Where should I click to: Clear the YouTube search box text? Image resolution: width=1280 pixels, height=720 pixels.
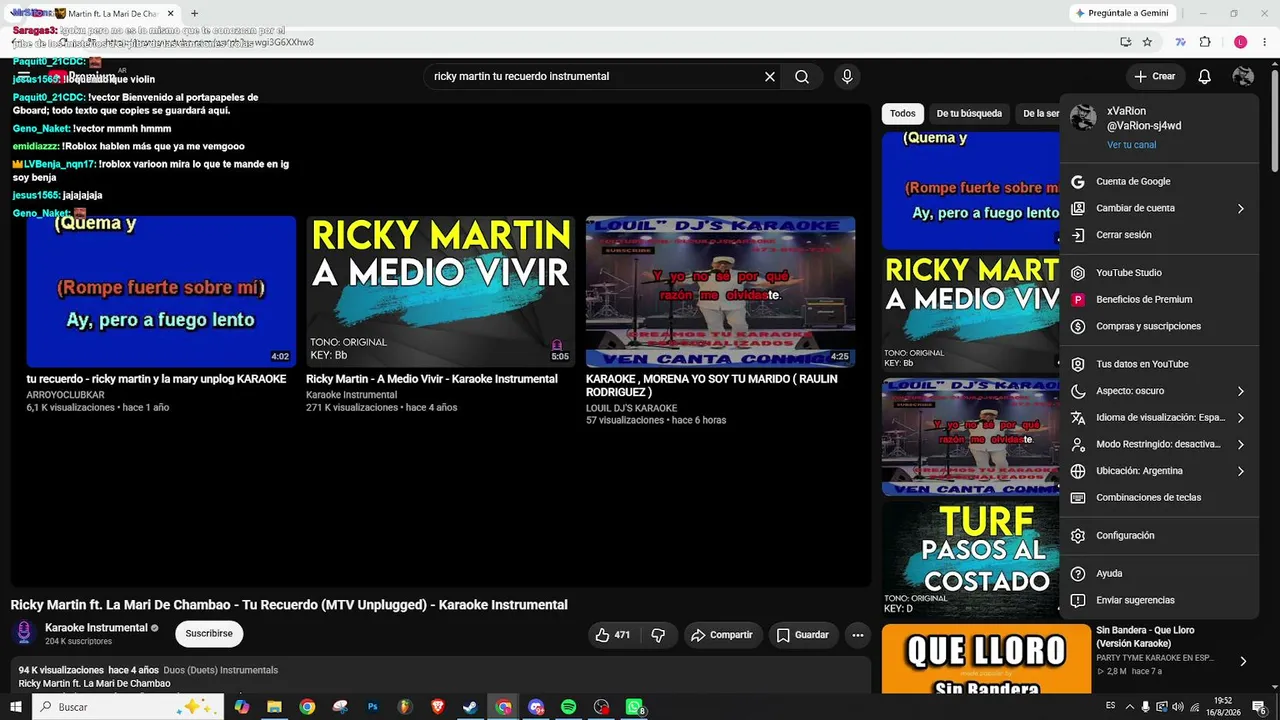click(770, 77)
